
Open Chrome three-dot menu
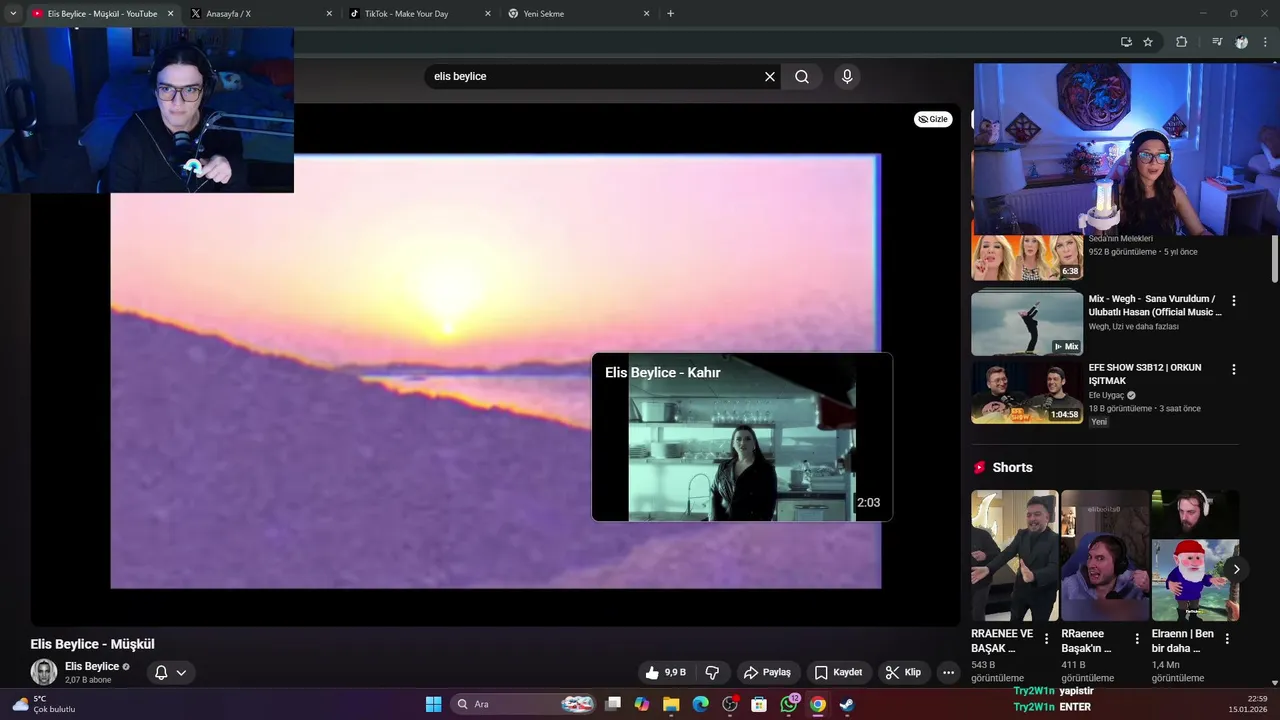point(1265,42)
